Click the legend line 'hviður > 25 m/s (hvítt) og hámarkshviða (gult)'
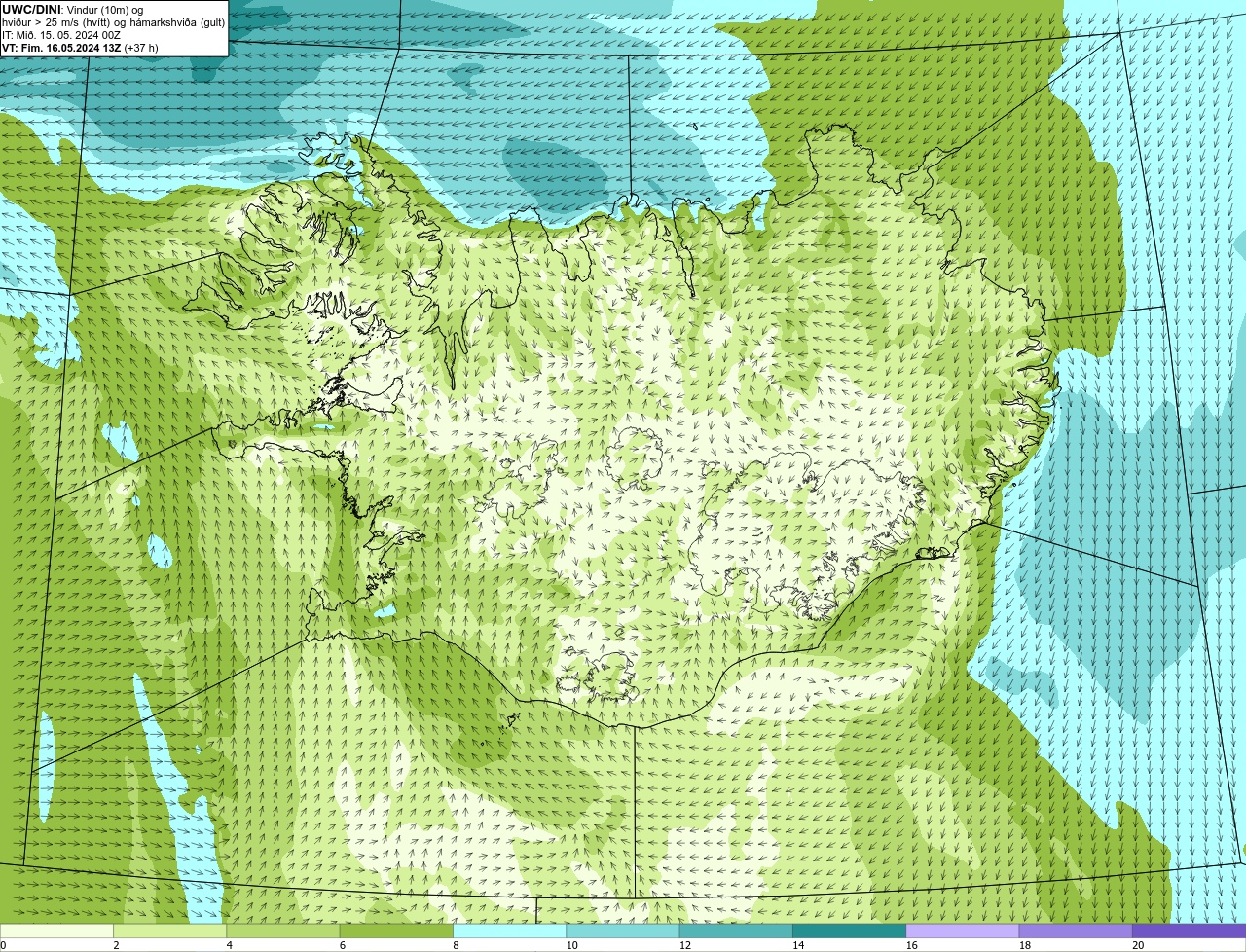The width and height of the screenshot is (1246, 952). click(x=113, y=22)
